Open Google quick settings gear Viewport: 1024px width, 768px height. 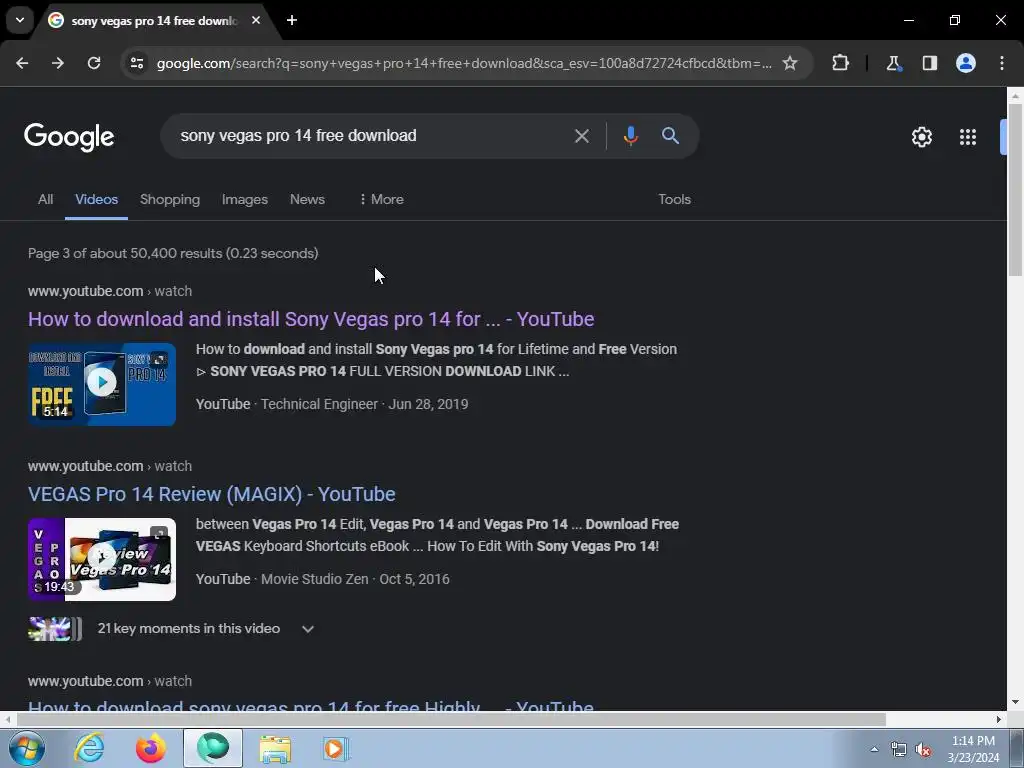click(921, 136)
